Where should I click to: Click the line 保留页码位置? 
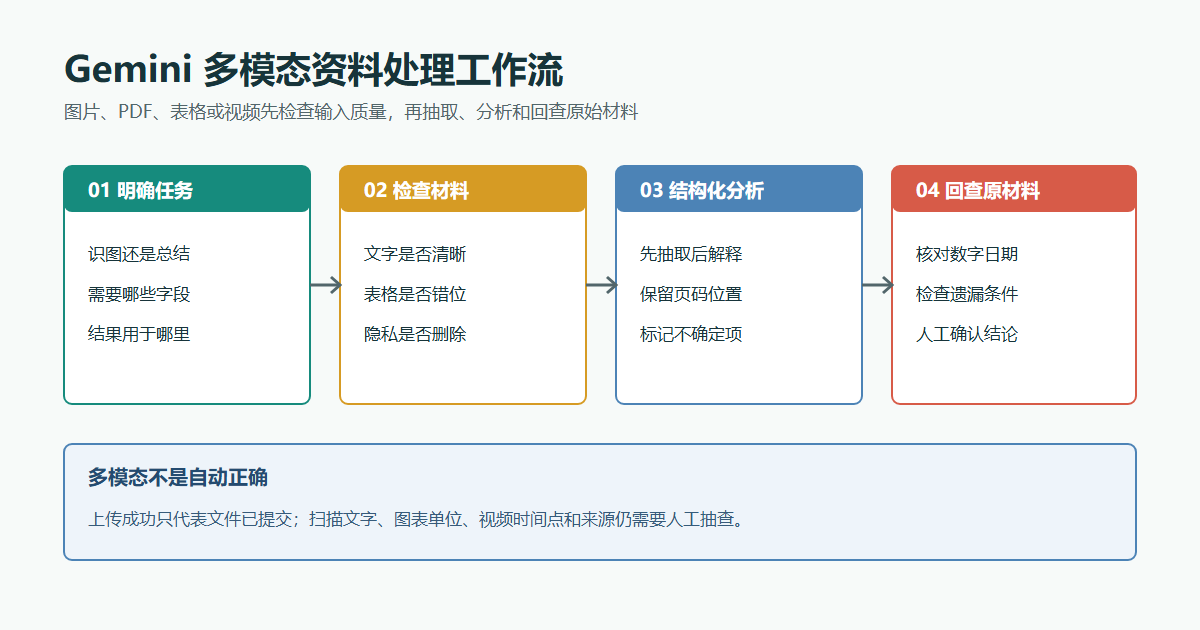point(691,294)
